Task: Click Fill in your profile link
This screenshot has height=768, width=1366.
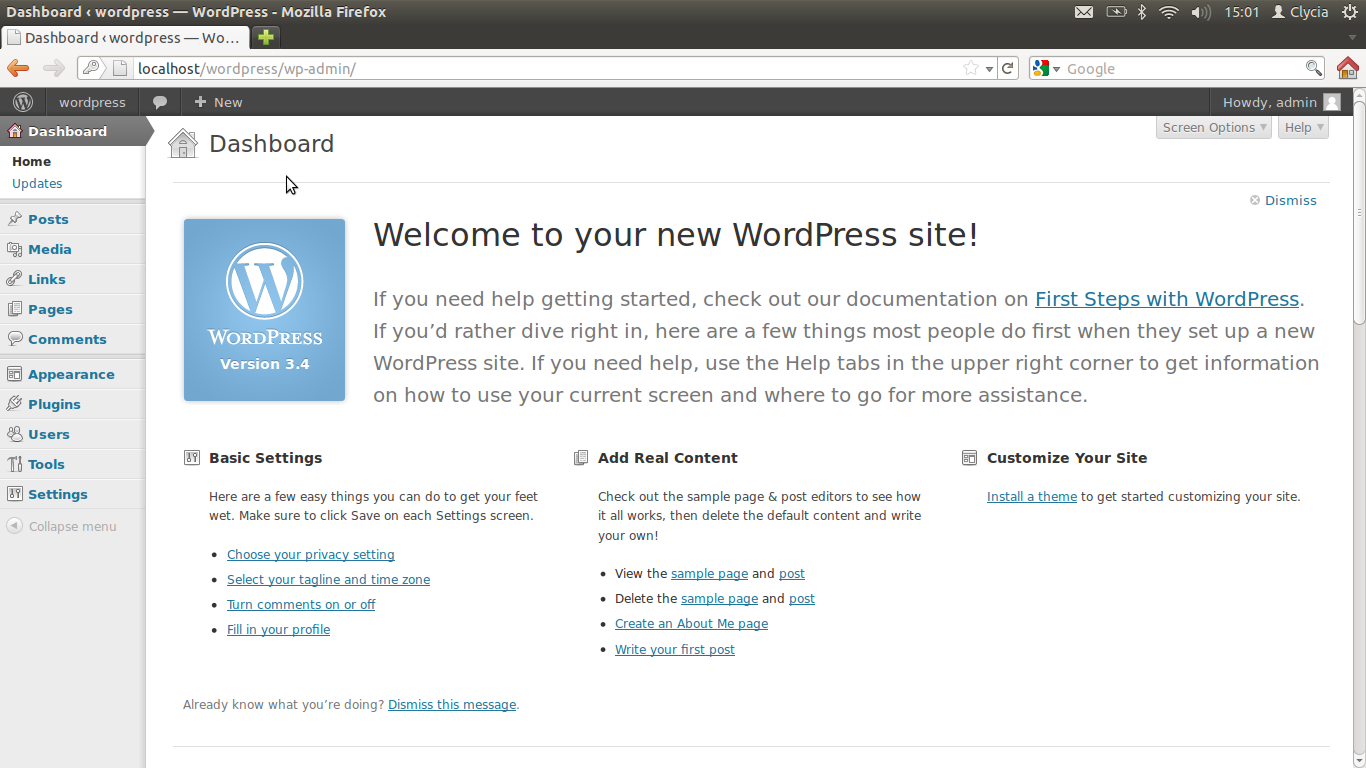Action: point(278,629)
